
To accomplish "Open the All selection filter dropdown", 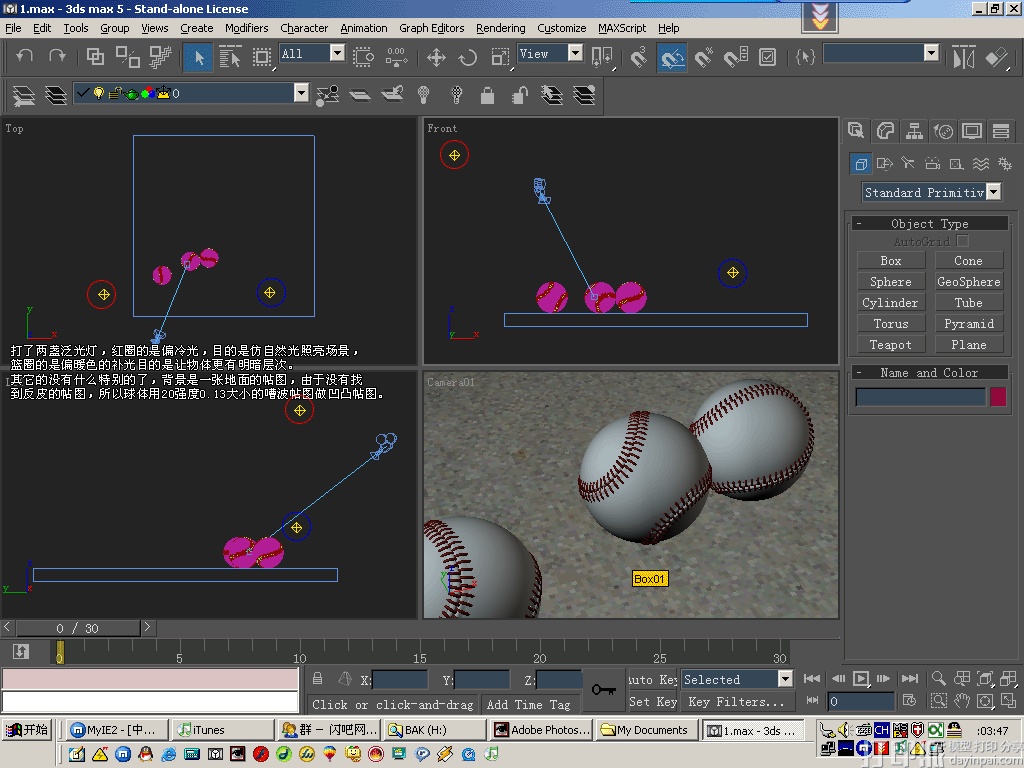I will pyautogui.click(x=337, y=53).
